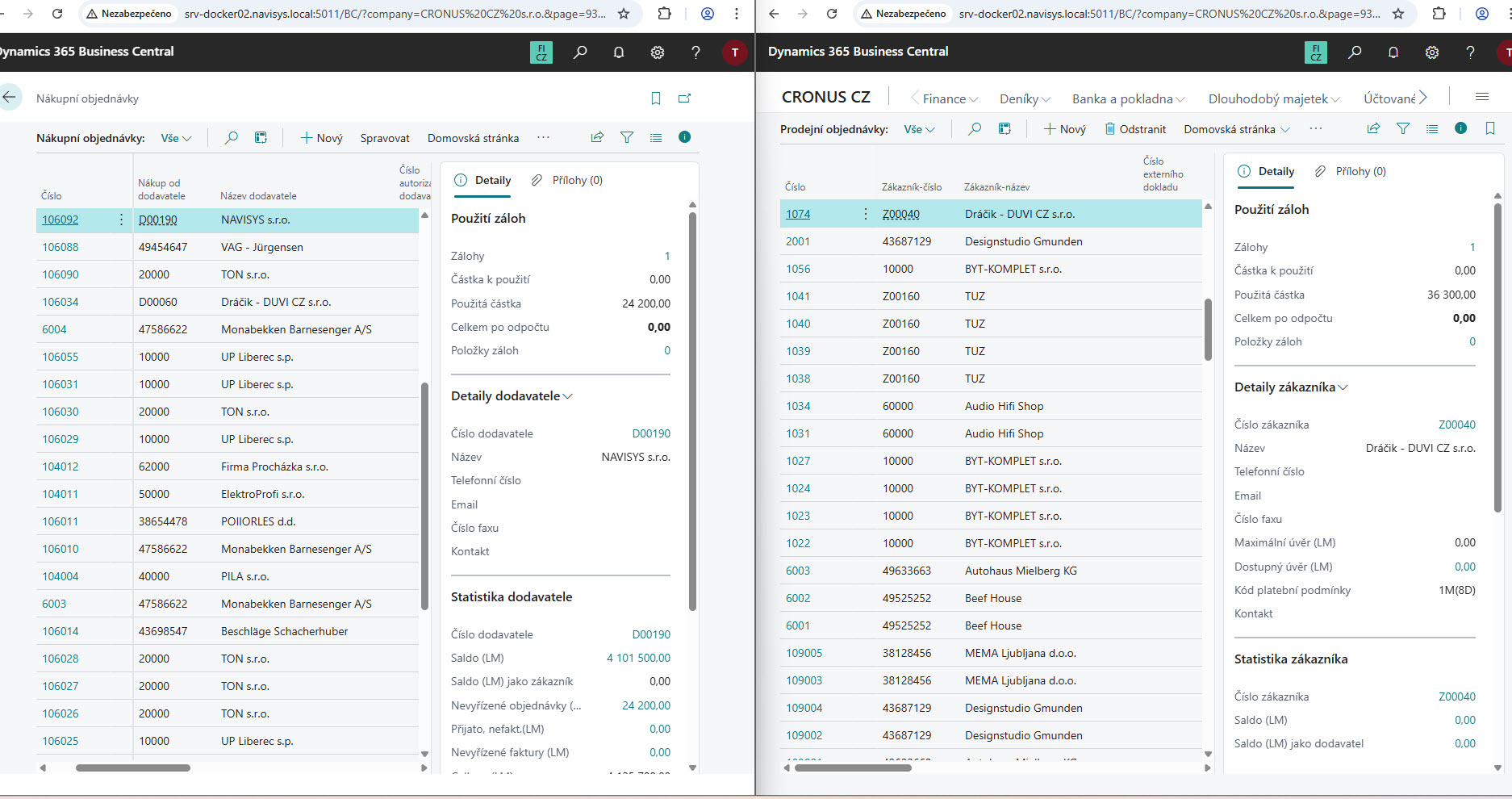This screenshot has width=1512, height=799.
Task: Open sales order 2001
Action: click(798, 241)
